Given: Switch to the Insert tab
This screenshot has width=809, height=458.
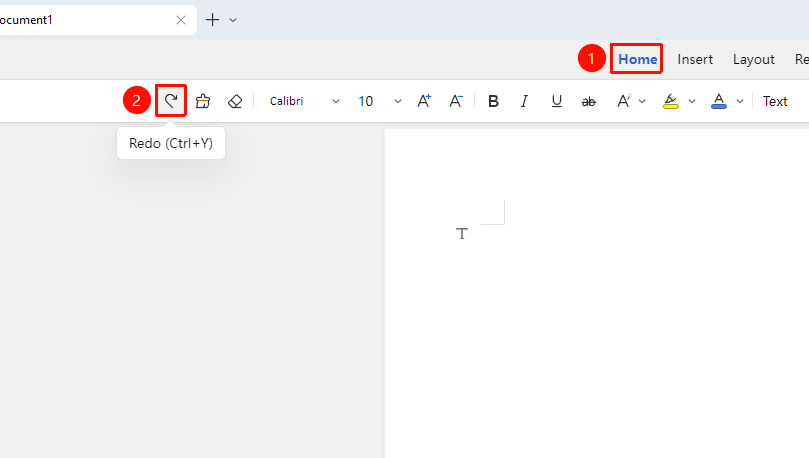Looking at the screenshot, I should [x=695, y=59].
